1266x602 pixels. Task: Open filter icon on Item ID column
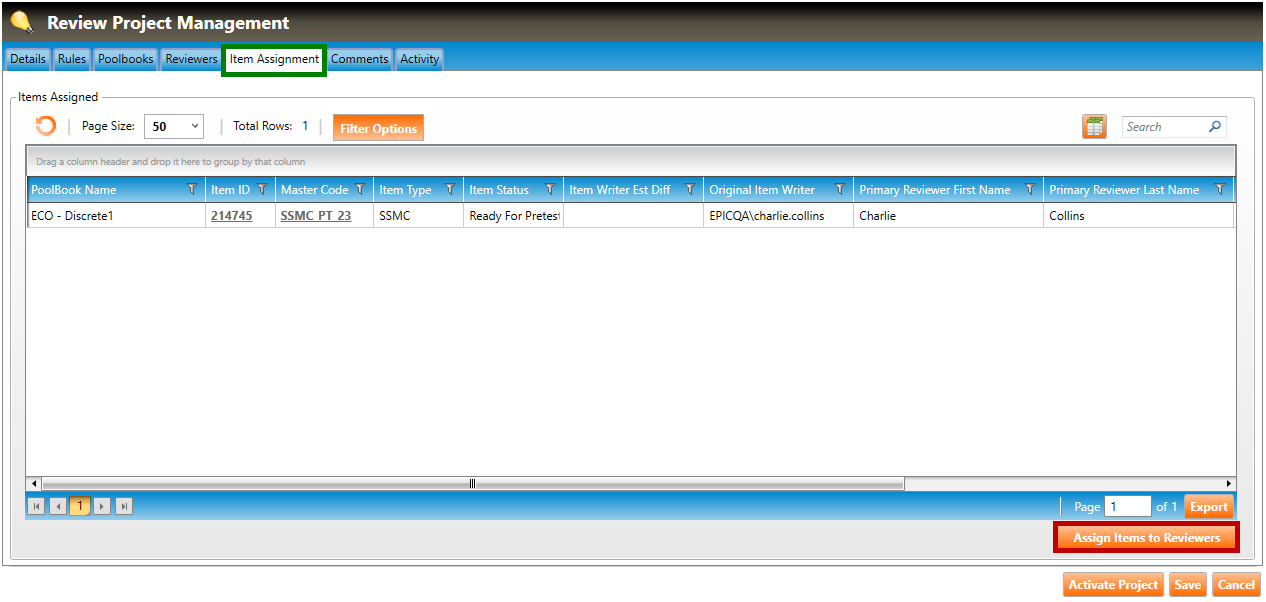262,190
